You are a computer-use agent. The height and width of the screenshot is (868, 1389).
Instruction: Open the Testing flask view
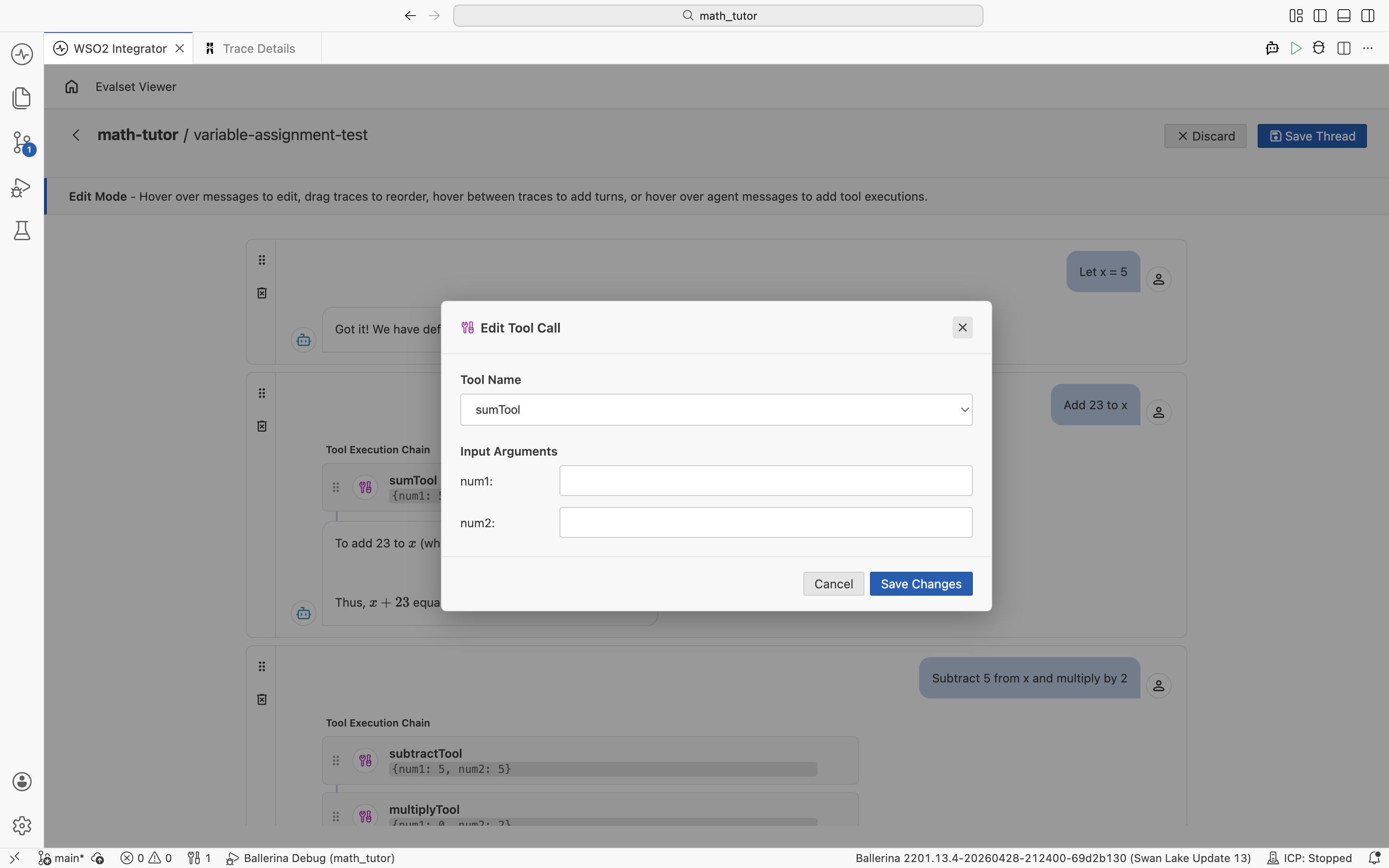coord(22,231)
